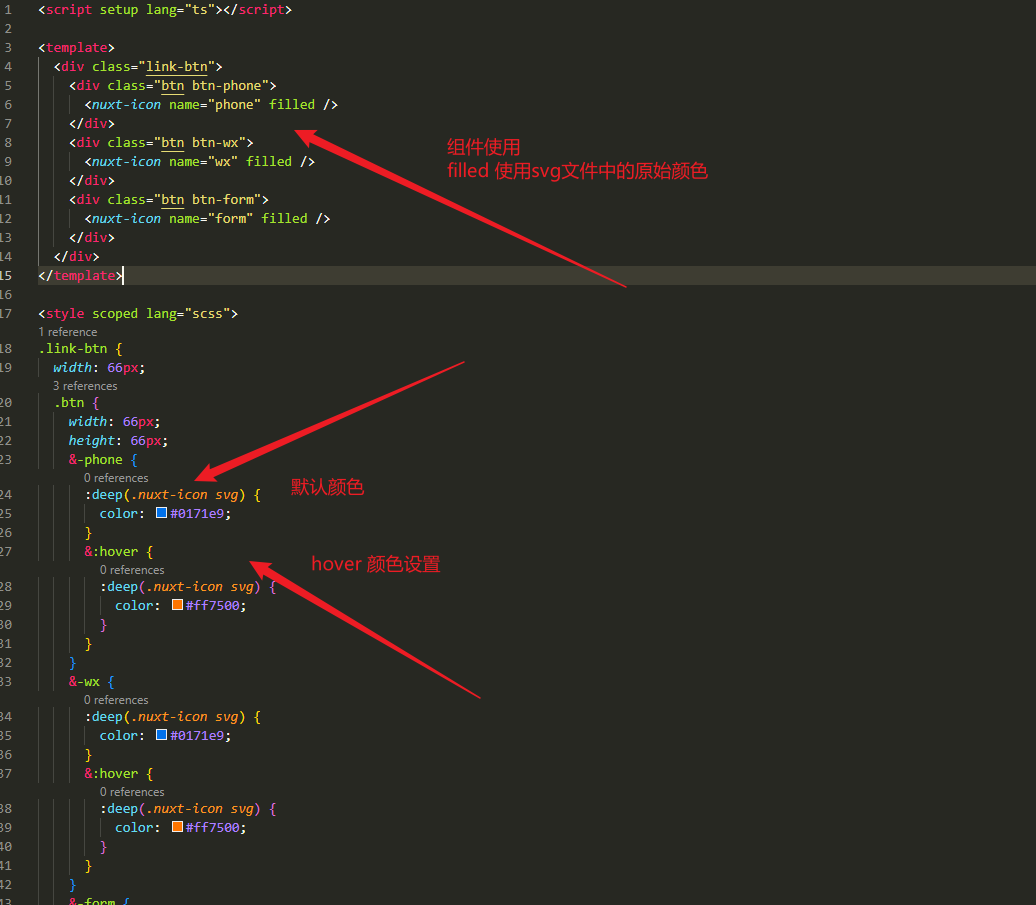
Task: Open orange #ff7500 swatch on line 29
Action: (x=177, y=604)
